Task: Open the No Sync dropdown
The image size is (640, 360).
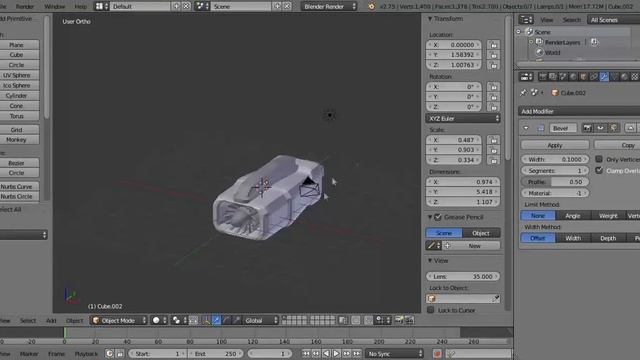Action: [x=395, y=354]
